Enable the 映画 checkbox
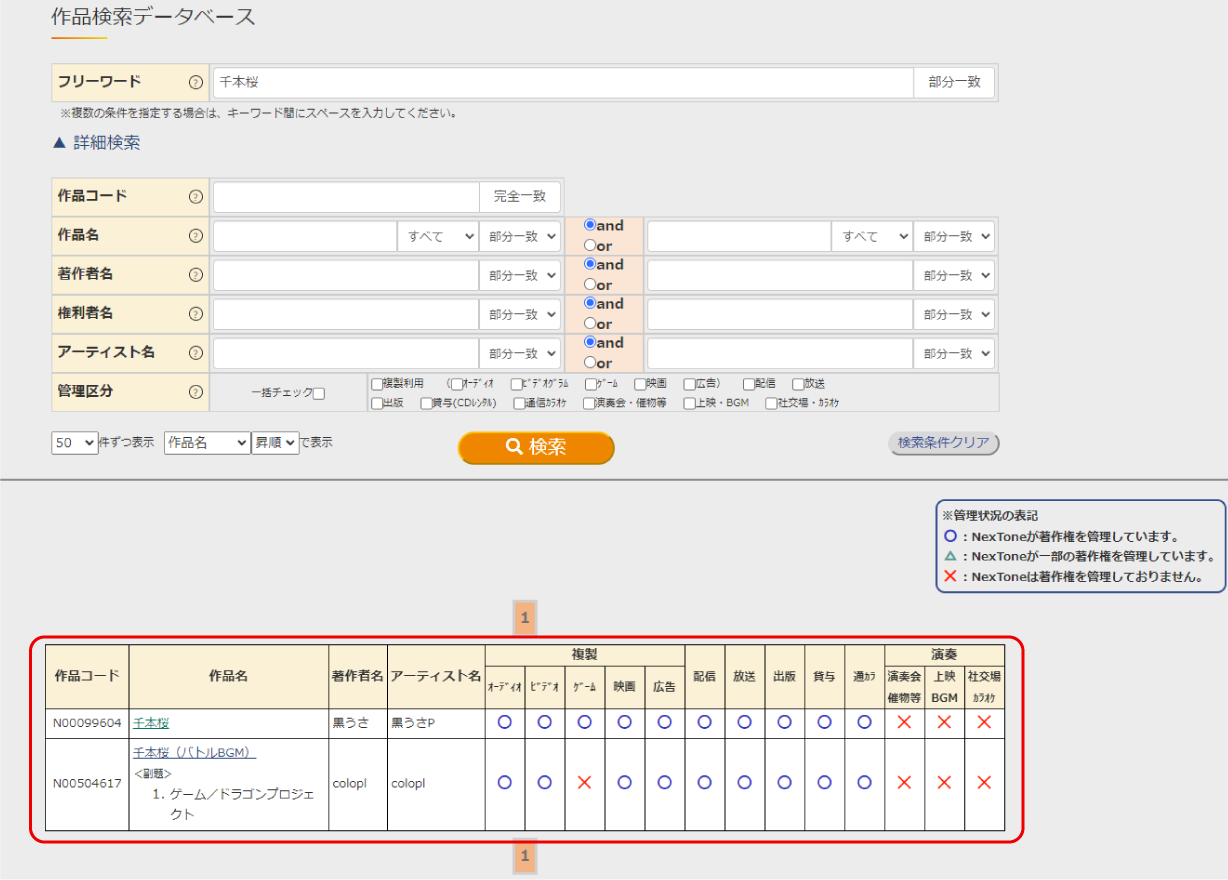This screenshot has width=1228, height=880. (x=640, y=383)
